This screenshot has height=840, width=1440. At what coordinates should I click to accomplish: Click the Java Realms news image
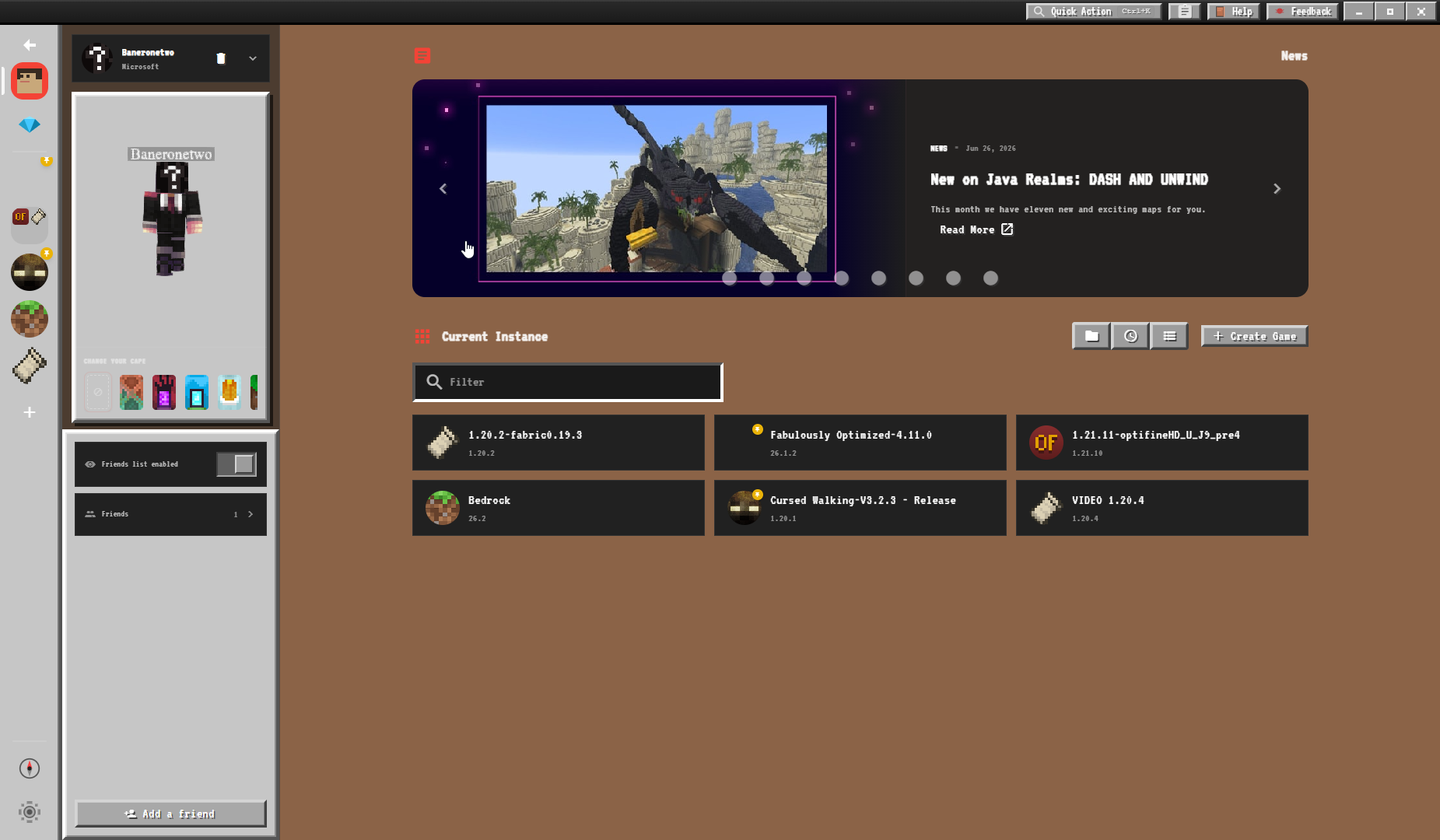pyautogui.click(x=657, y=189)
